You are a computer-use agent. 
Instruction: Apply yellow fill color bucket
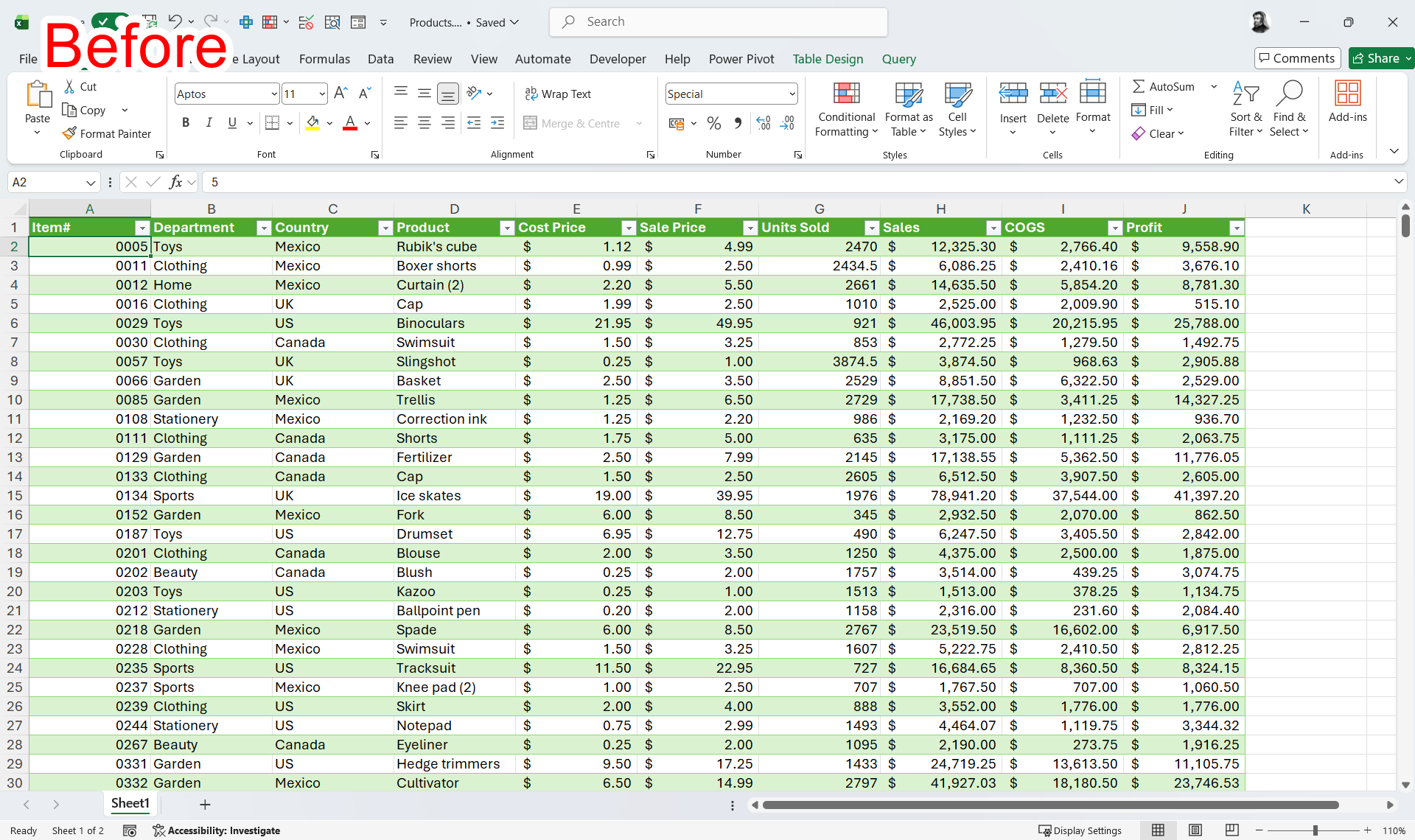[312, 123]
